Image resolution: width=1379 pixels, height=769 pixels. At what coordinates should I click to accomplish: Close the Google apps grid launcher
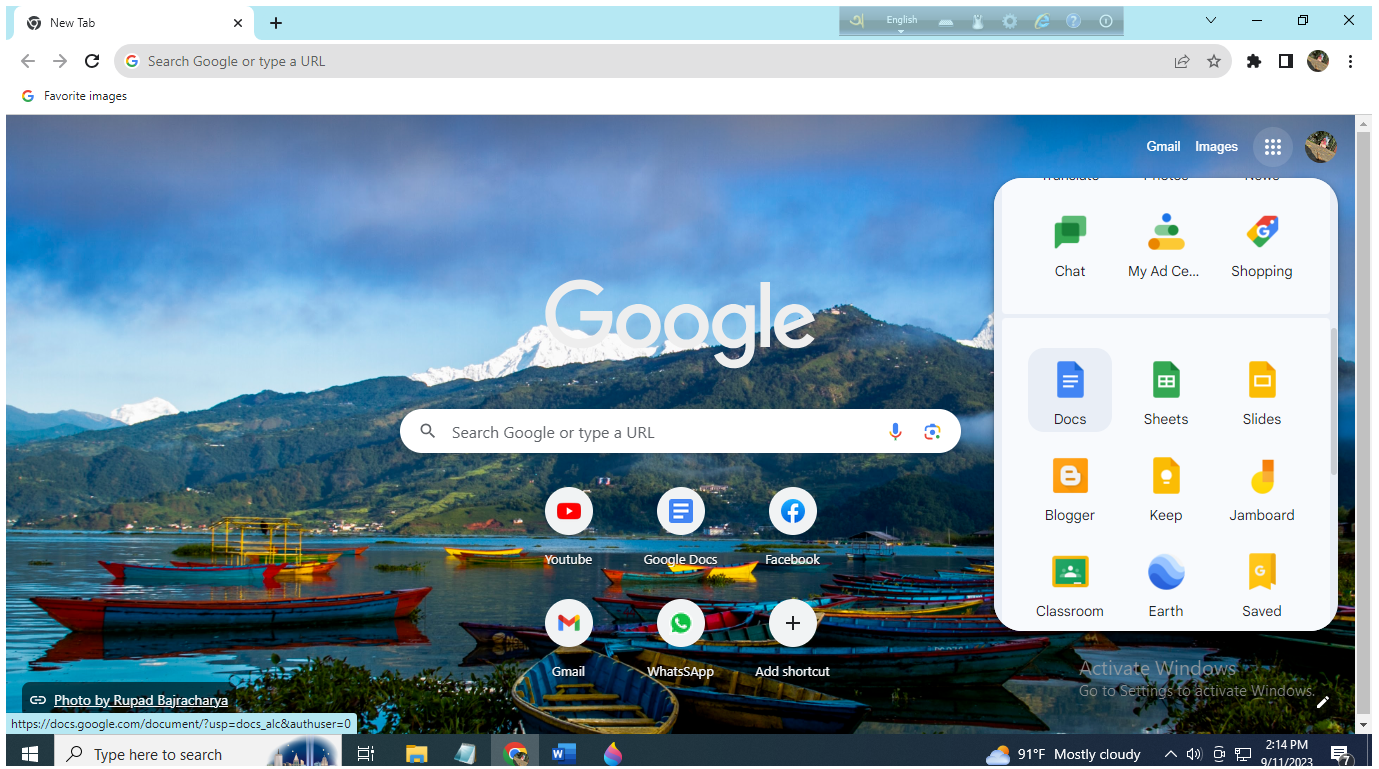point(1272,147)
